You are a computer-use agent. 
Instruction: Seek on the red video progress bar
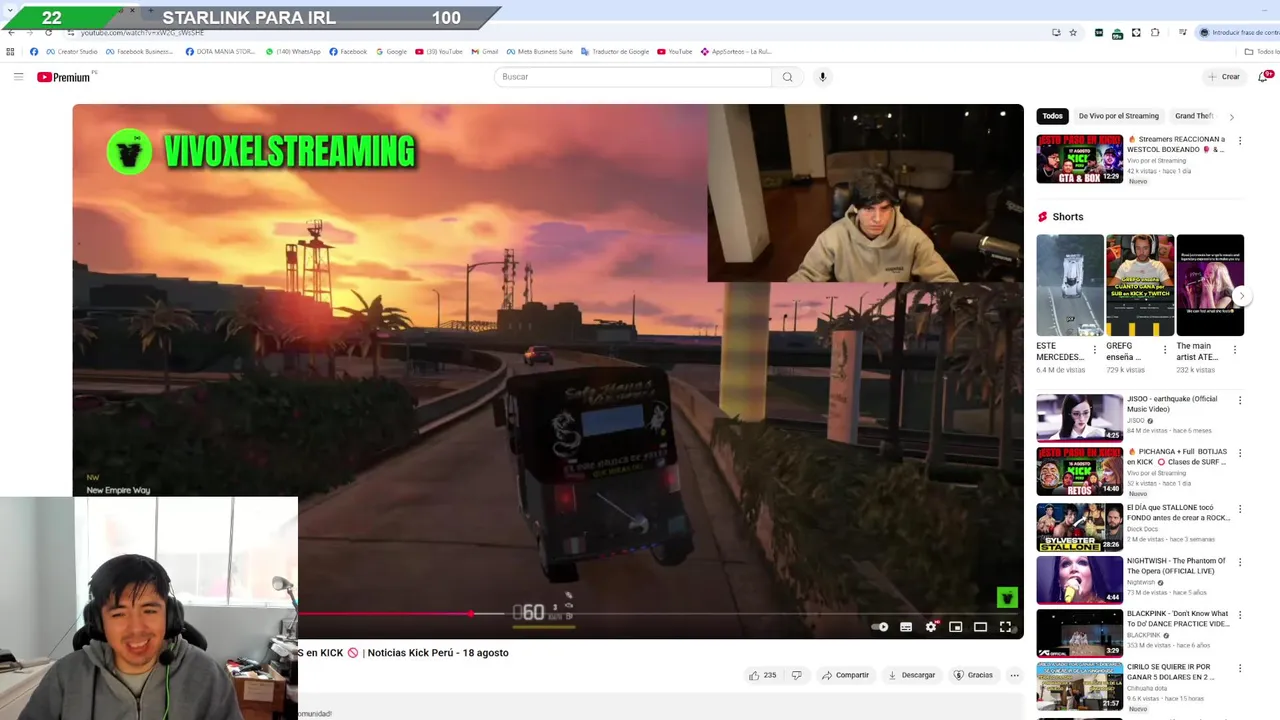[660, 613]
